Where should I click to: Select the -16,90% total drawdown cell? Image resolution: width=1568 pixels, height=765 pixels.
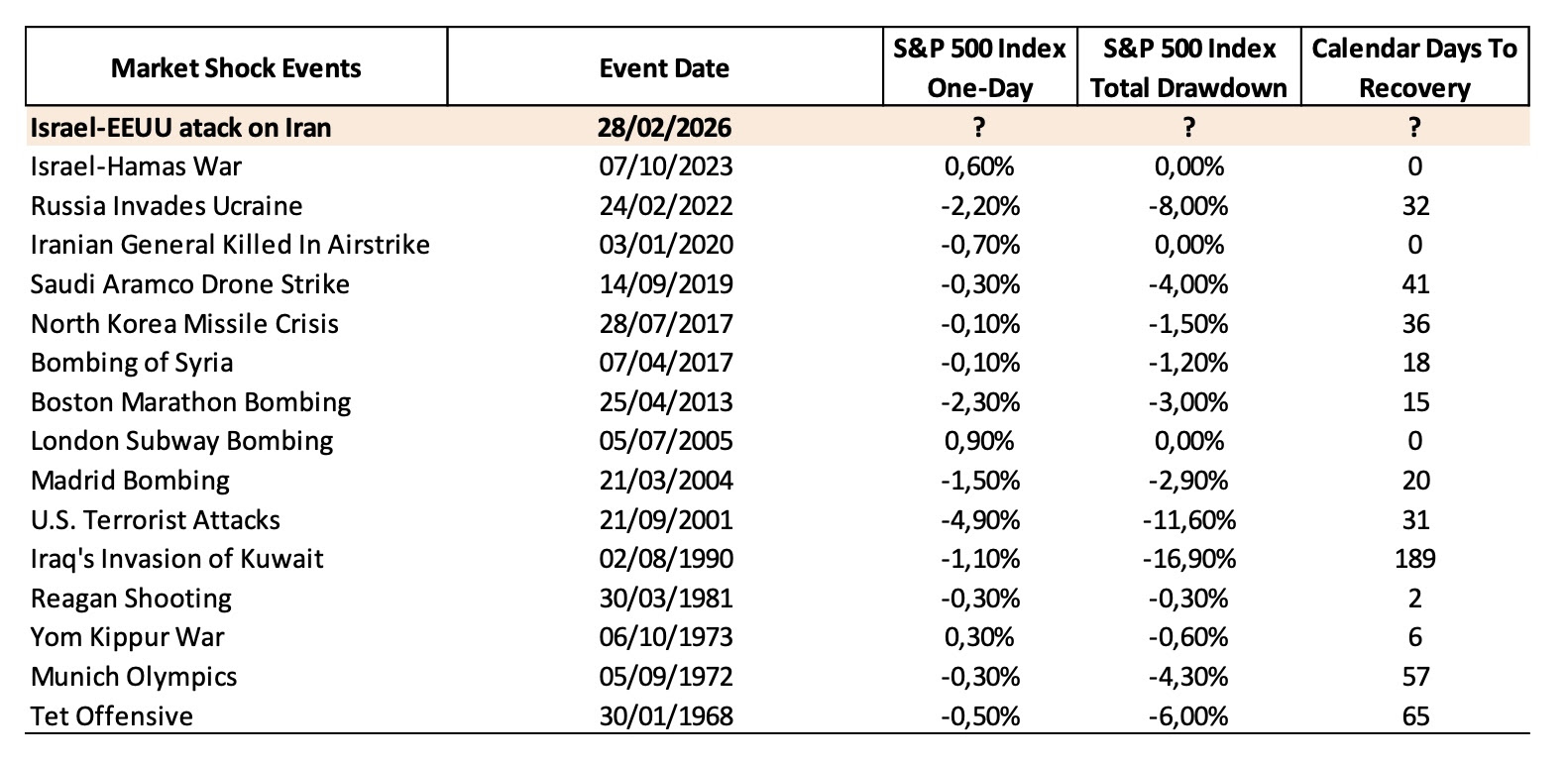[x=1188, y=559]
